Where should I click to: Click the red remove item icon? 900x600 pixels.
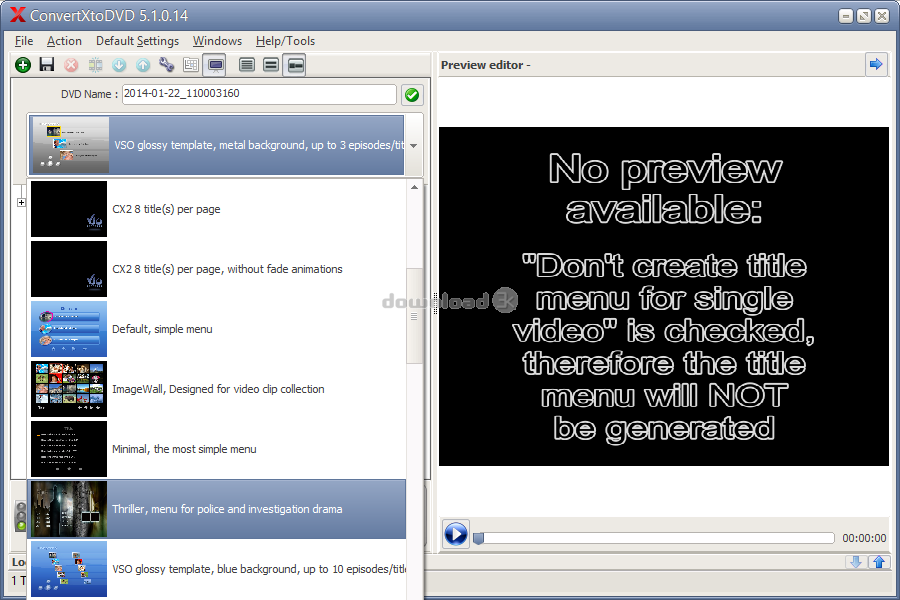[71, 65]
